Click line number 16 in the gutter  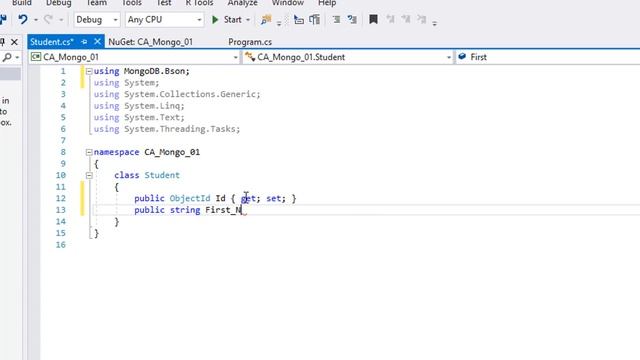click(x=60, y=244)
